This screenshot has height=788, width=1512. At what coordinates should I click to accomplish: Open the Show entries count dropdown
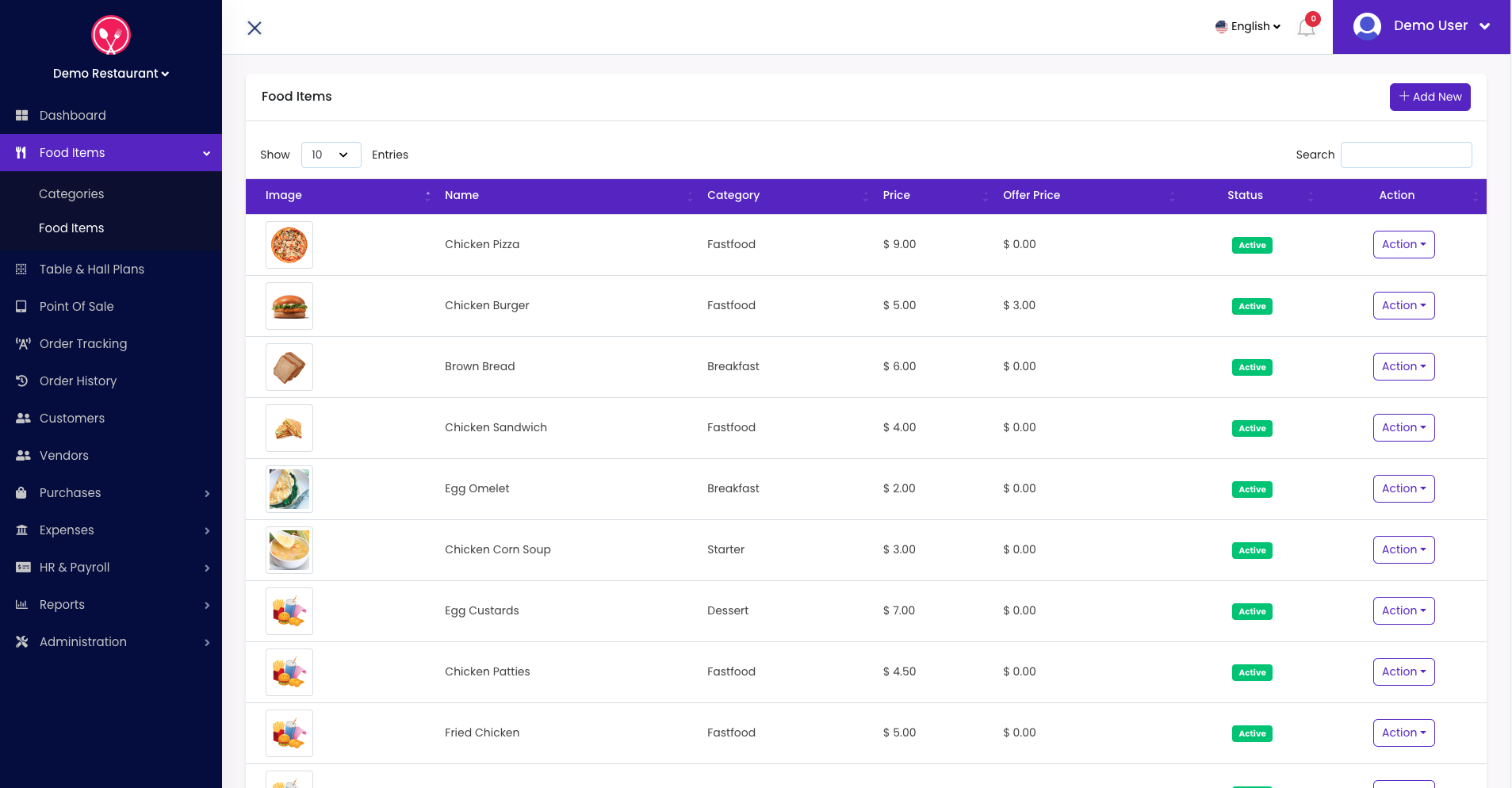coord(331,155)
